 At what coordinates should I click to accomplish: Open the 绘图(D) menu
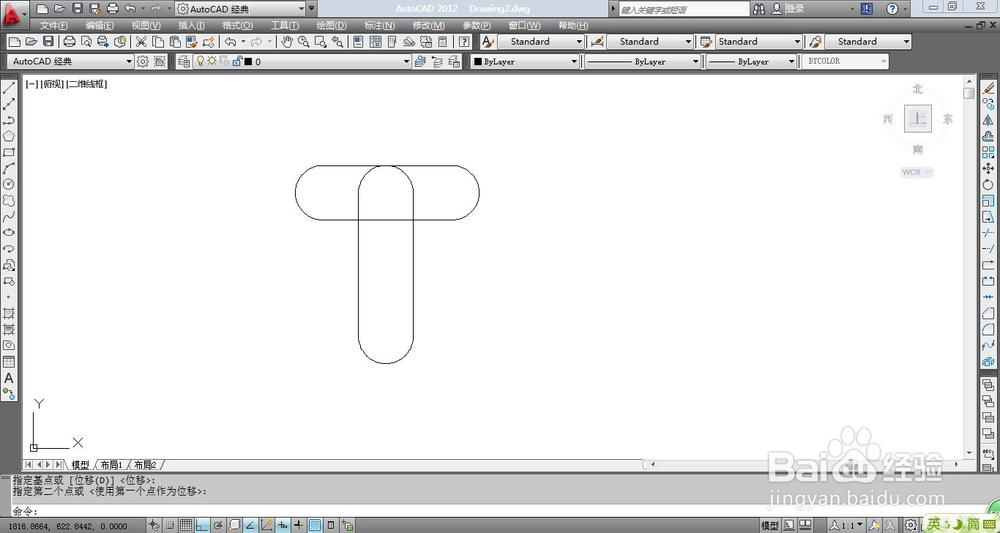pos(332,26)
